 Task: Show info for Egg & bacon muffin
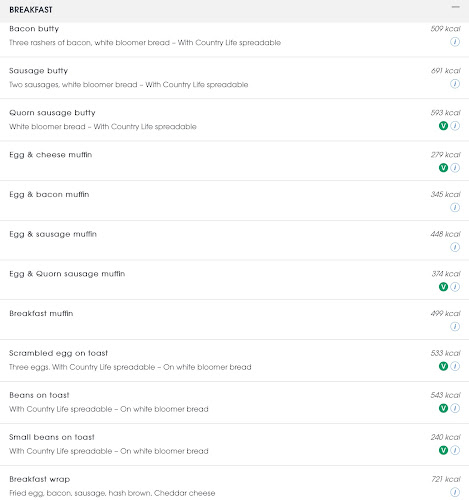[x=455, y=207]
